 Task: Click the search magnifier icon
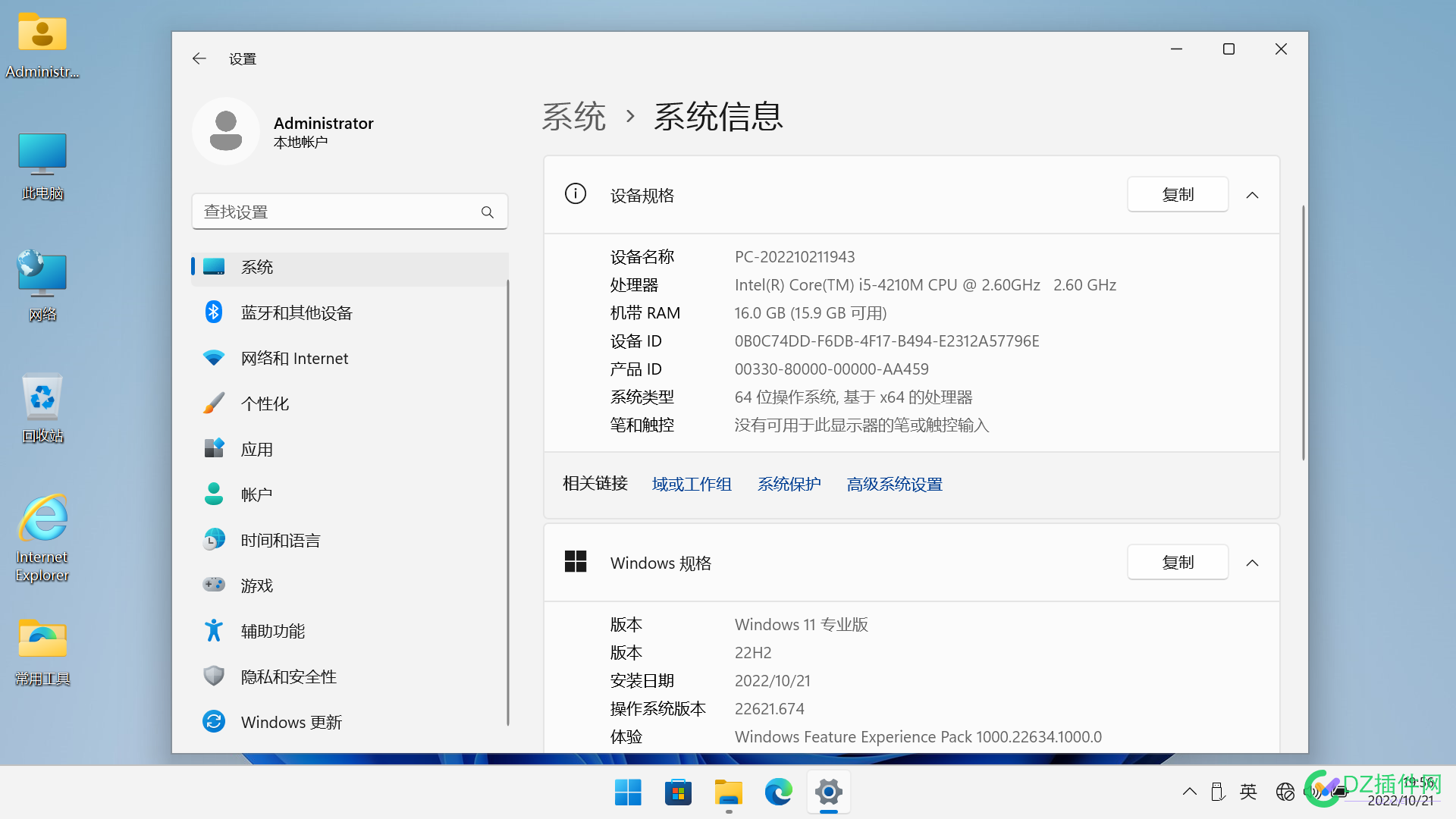tap(488, 212)
